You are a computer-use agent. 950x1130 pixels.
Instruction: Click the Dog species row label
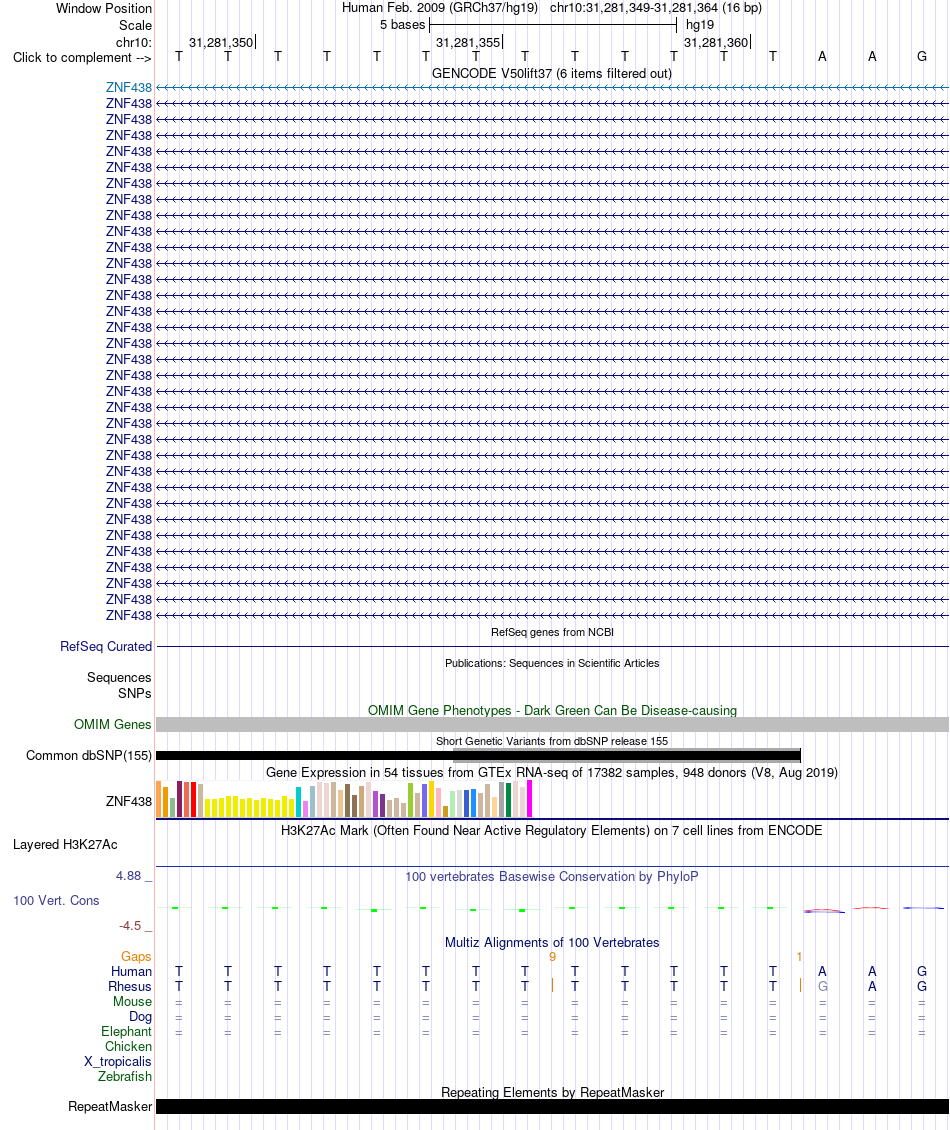tap(140, 1017)
